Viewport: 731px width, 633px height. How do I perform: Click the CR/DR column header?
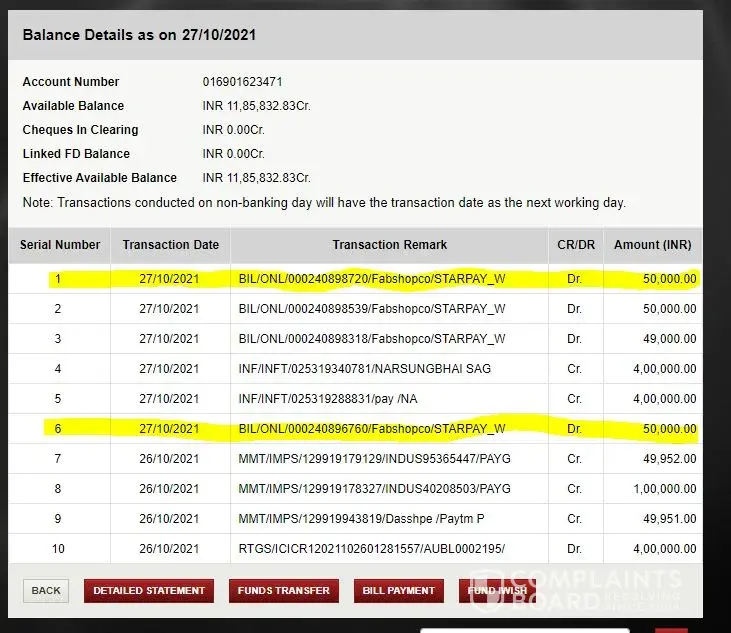[574, 244]
